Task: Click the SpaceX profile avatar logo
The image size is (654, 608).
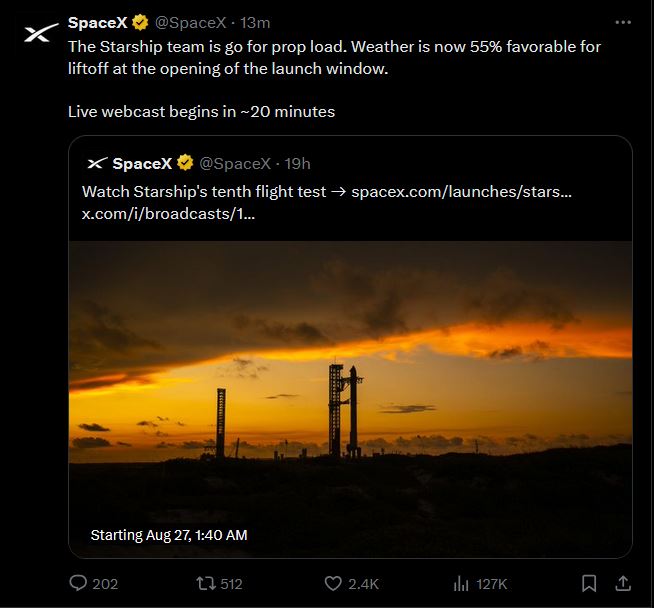Action: pos(37,34)
